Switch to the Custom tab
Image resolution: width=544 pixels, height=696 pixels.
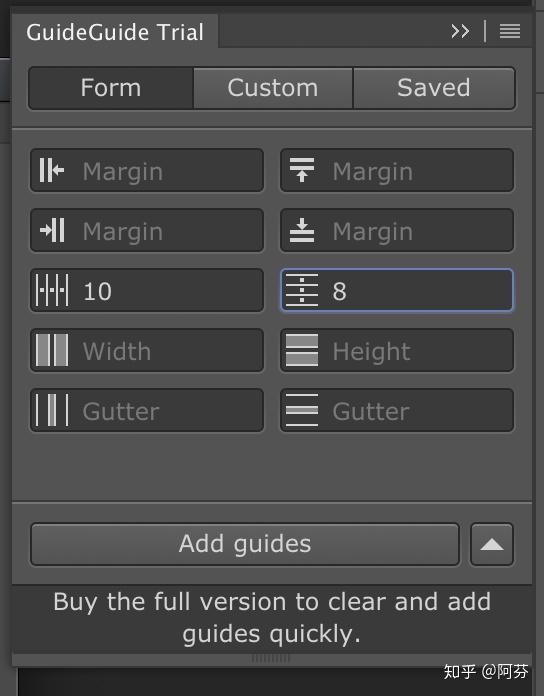click(273, 88)
